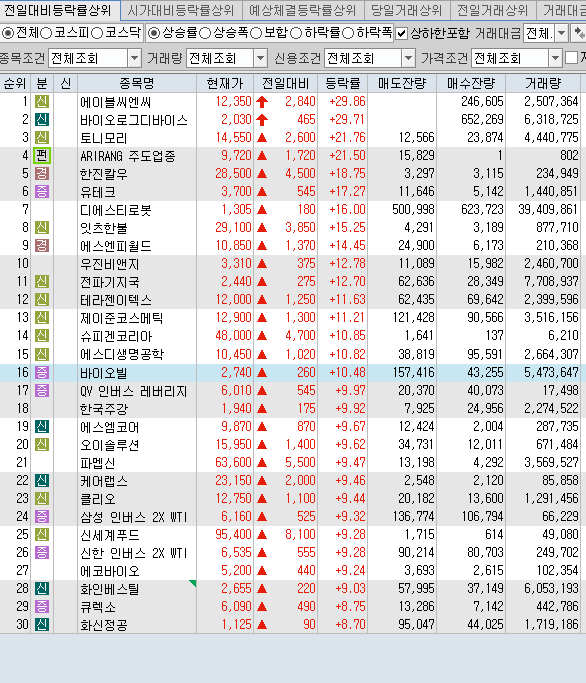Click the settings icon beside 거래대금 dropdown

pyautogui.click(x=579, y=33)
